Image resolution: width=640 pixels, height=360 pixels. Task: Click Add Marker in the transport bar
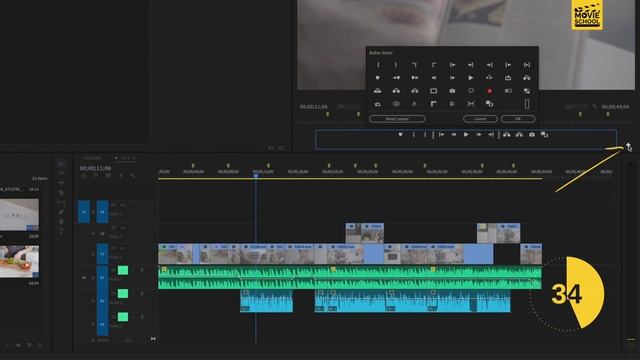(400, 135)
